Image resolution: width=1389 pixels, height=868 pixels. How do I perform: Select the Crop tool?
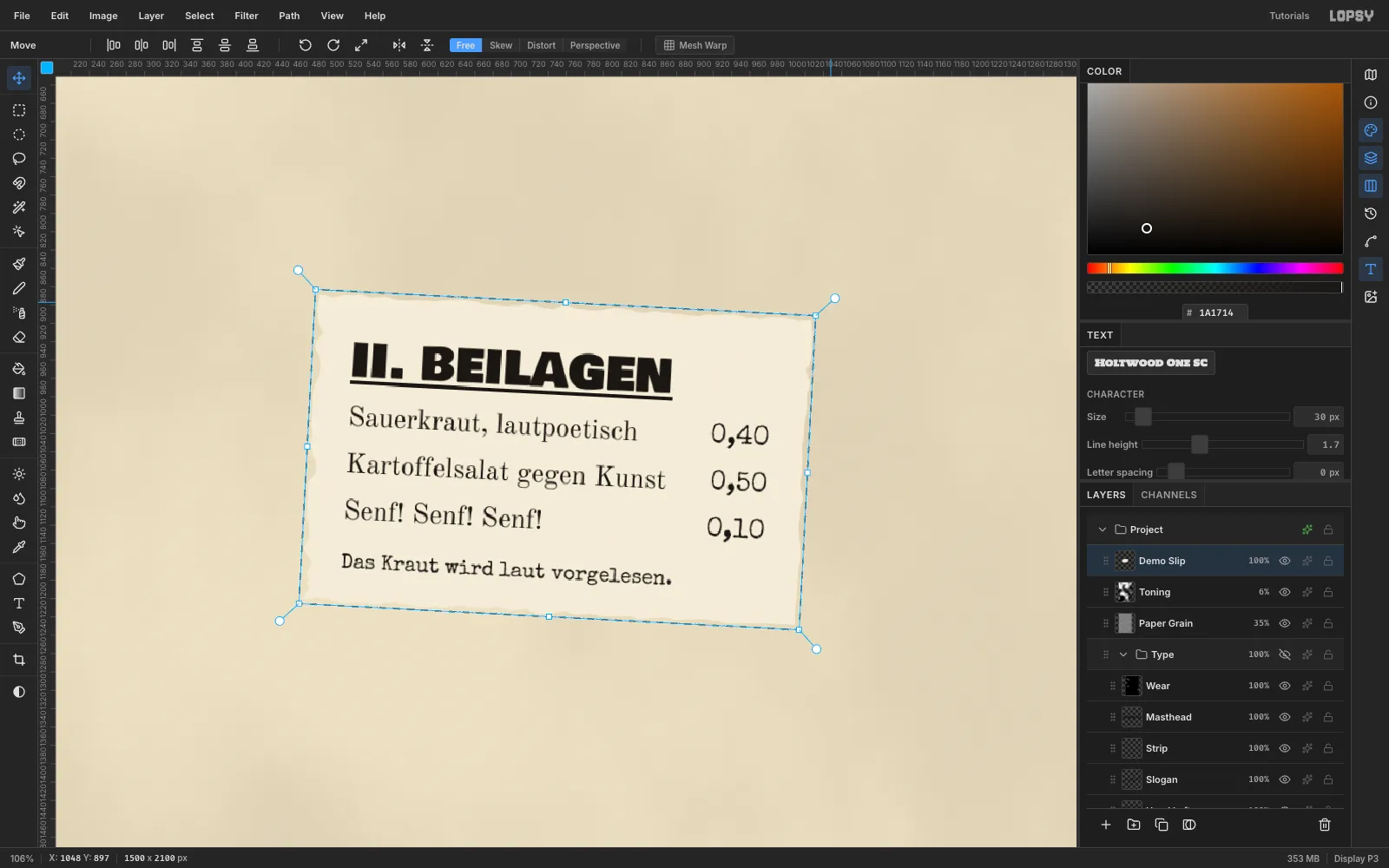pyautogui.click(x=19, y=660)
